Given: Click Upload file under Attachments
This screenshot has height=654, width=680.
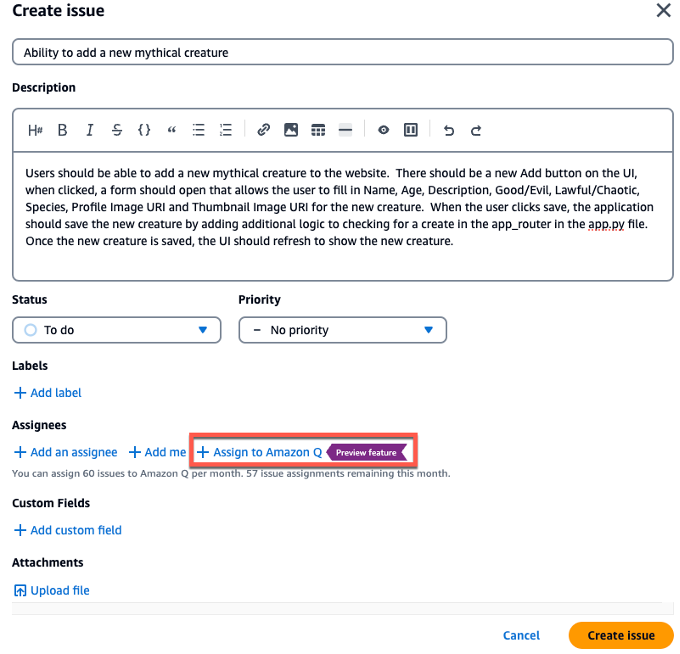Looking at the screenshot, I should pyautogui.click(x=52, y=591).
